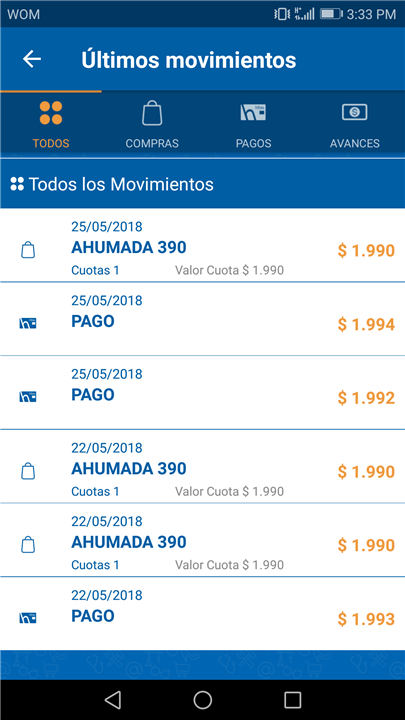Select the $ 1.993 amount entry

tap(366, 619)
